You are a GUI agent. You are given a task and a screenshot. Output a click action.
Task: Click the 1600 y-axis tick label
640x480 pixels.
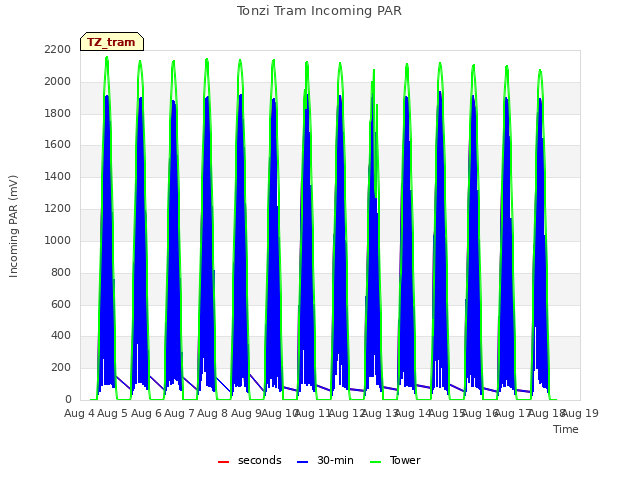58,144
